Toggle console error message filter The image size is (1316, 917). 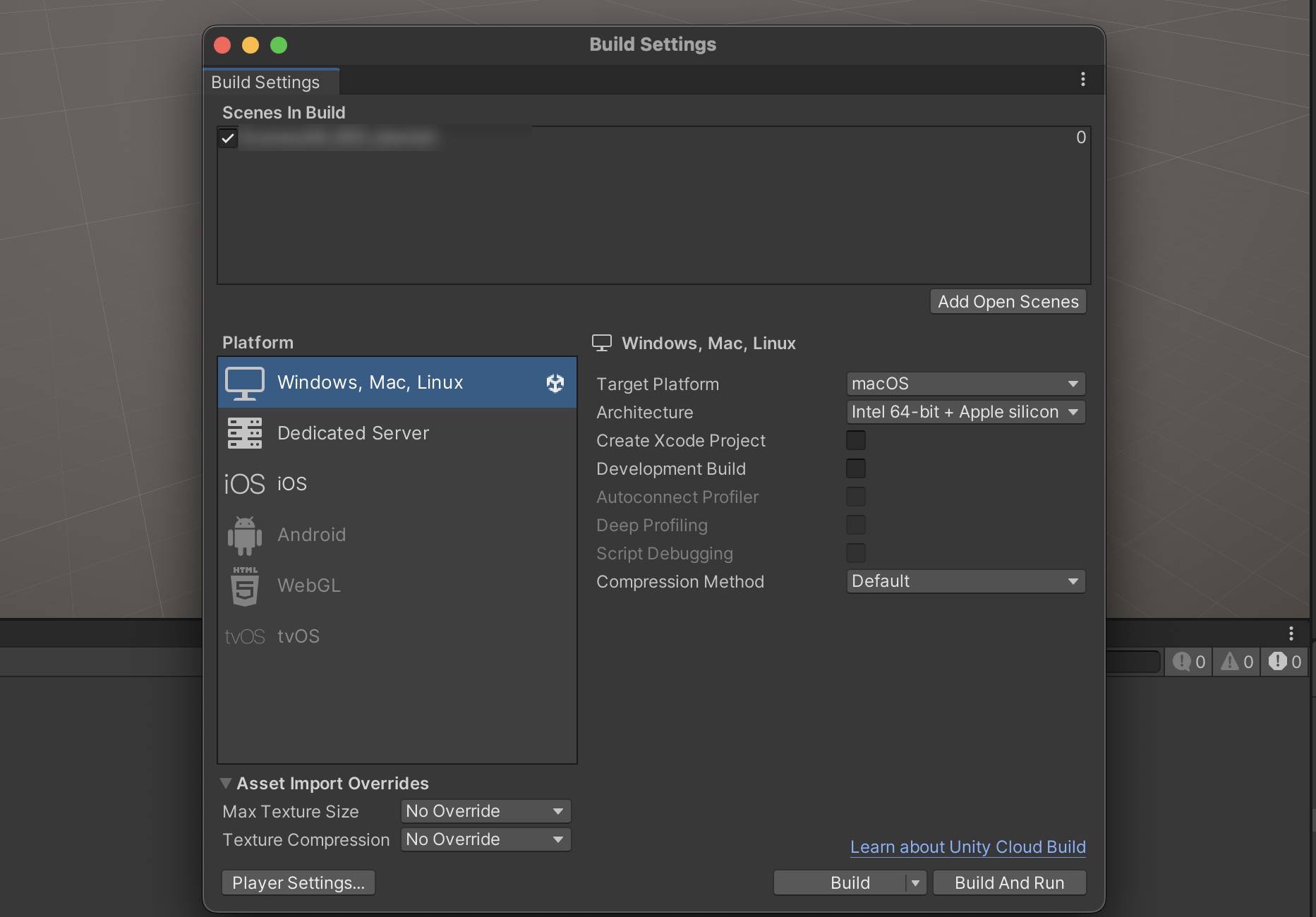coord(1285,662)
